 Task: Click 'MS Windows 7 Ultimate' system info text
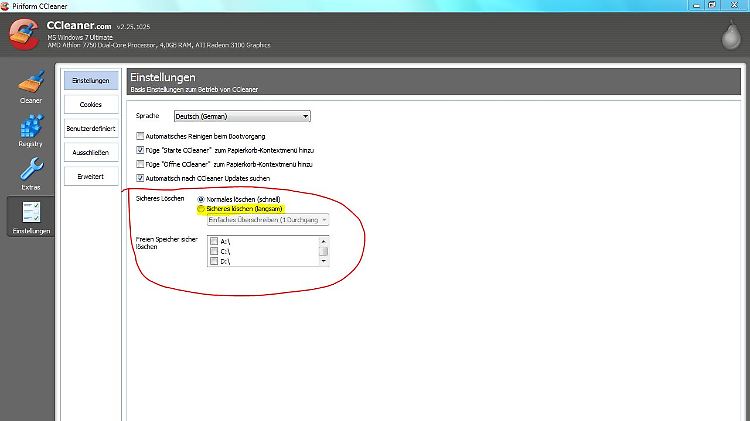pos(80,37)
